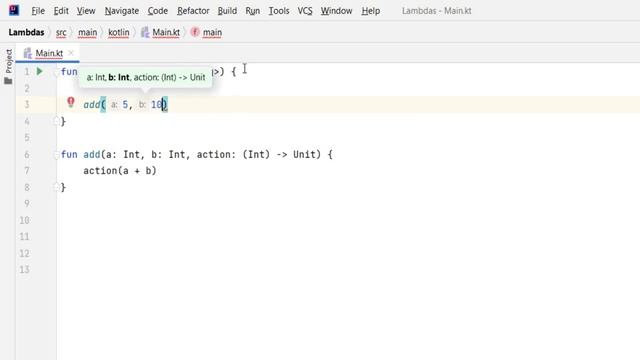Image resolution: width=640 pixels, height=360 pixels.
Task: Click the add function name on line 6
Action: [x=92, y=154]
